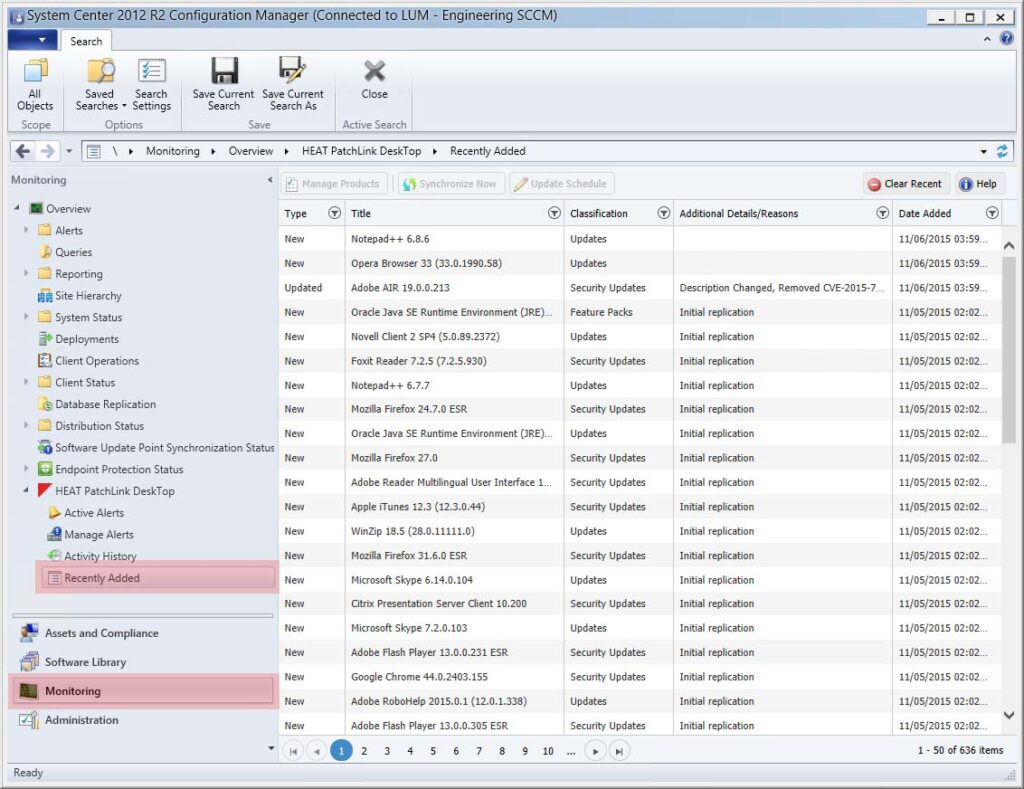Select the Search ribbon tab

point(86,42)
